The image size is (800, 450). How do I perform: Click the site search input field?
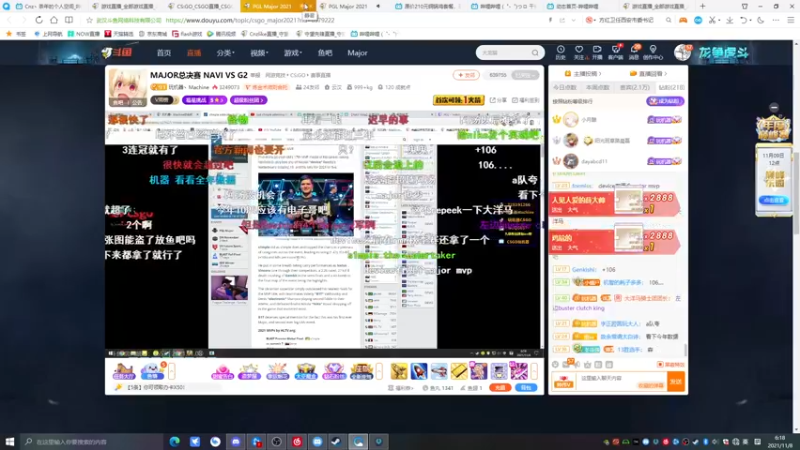click(504, 53)
